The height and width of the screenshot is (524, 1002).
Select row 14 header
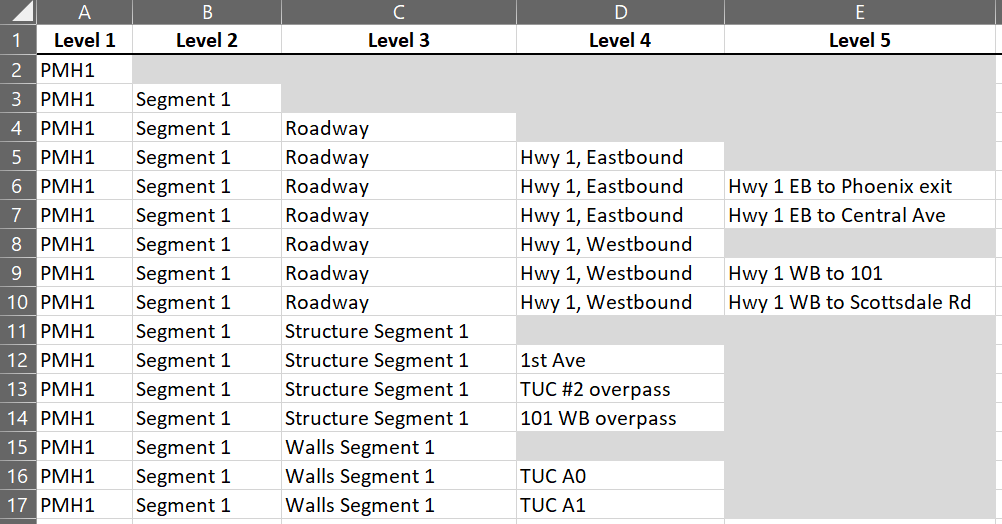(18, 418)
